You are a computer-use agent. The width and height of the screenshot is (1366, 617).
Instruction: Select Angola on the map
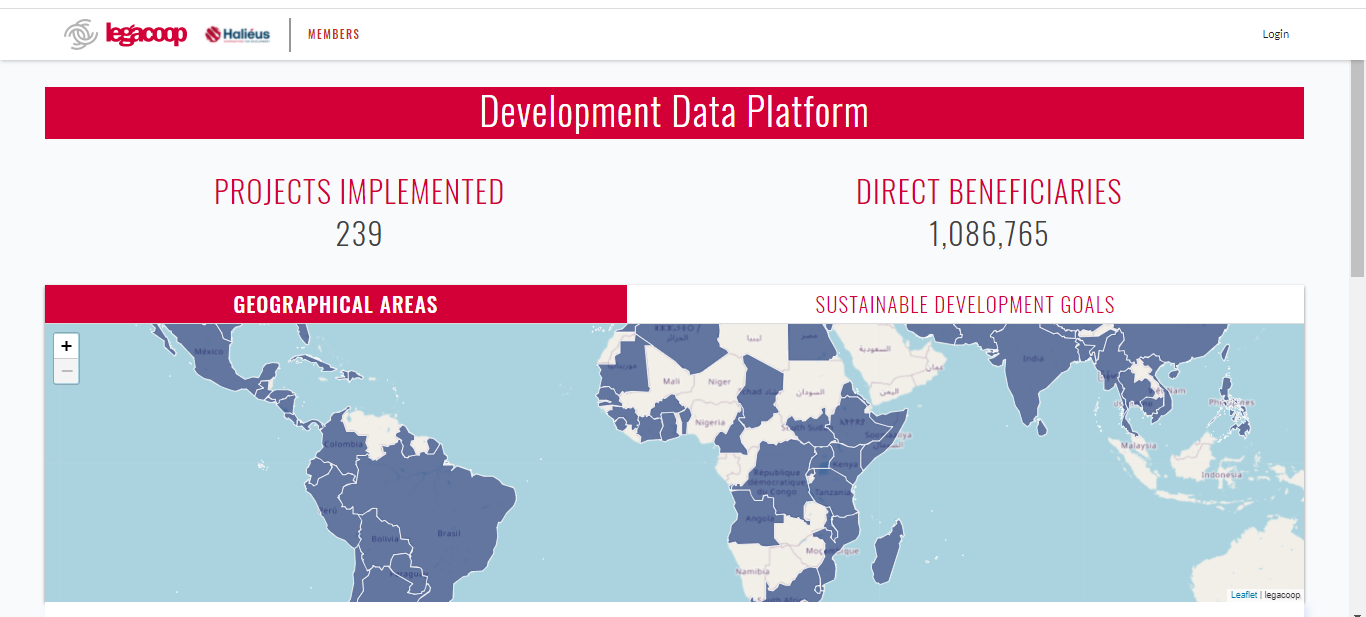758,517
